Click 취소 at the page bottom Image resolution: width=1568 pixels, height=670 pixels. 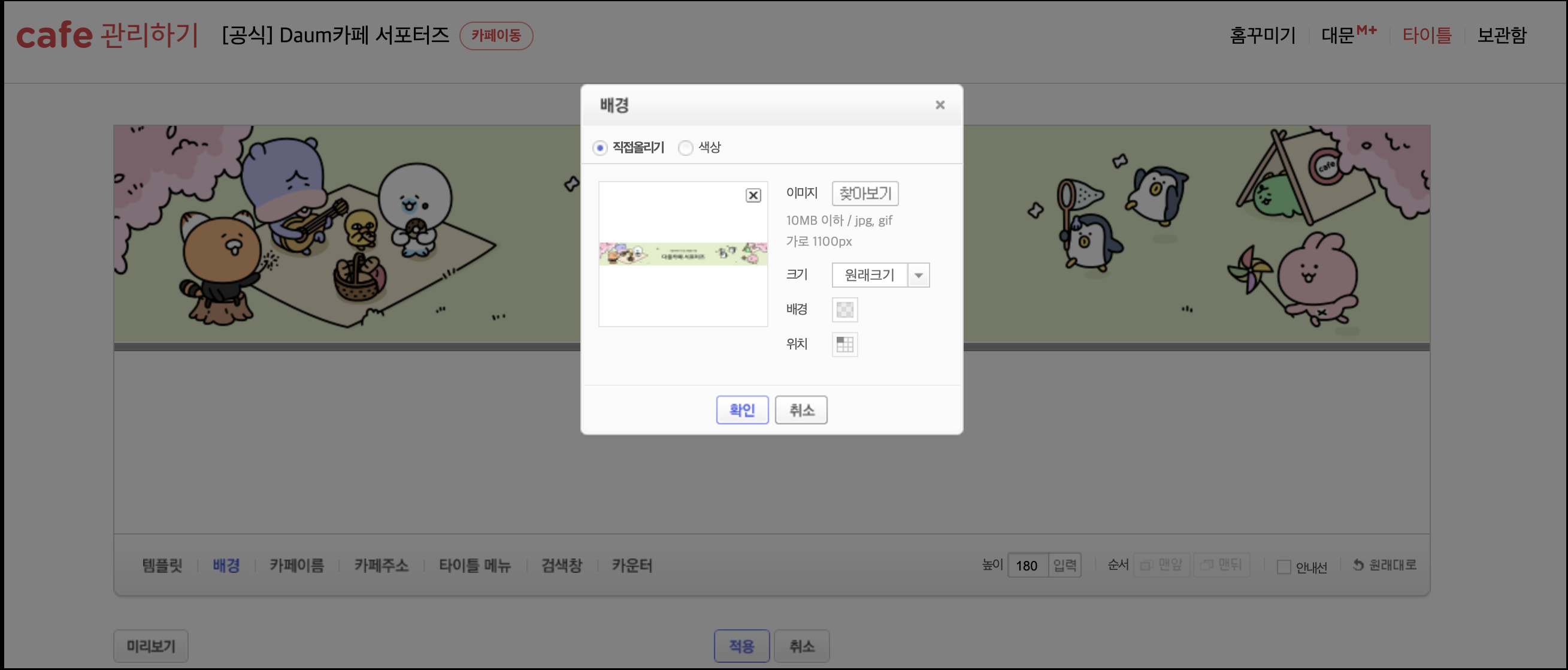pos(801,646)
